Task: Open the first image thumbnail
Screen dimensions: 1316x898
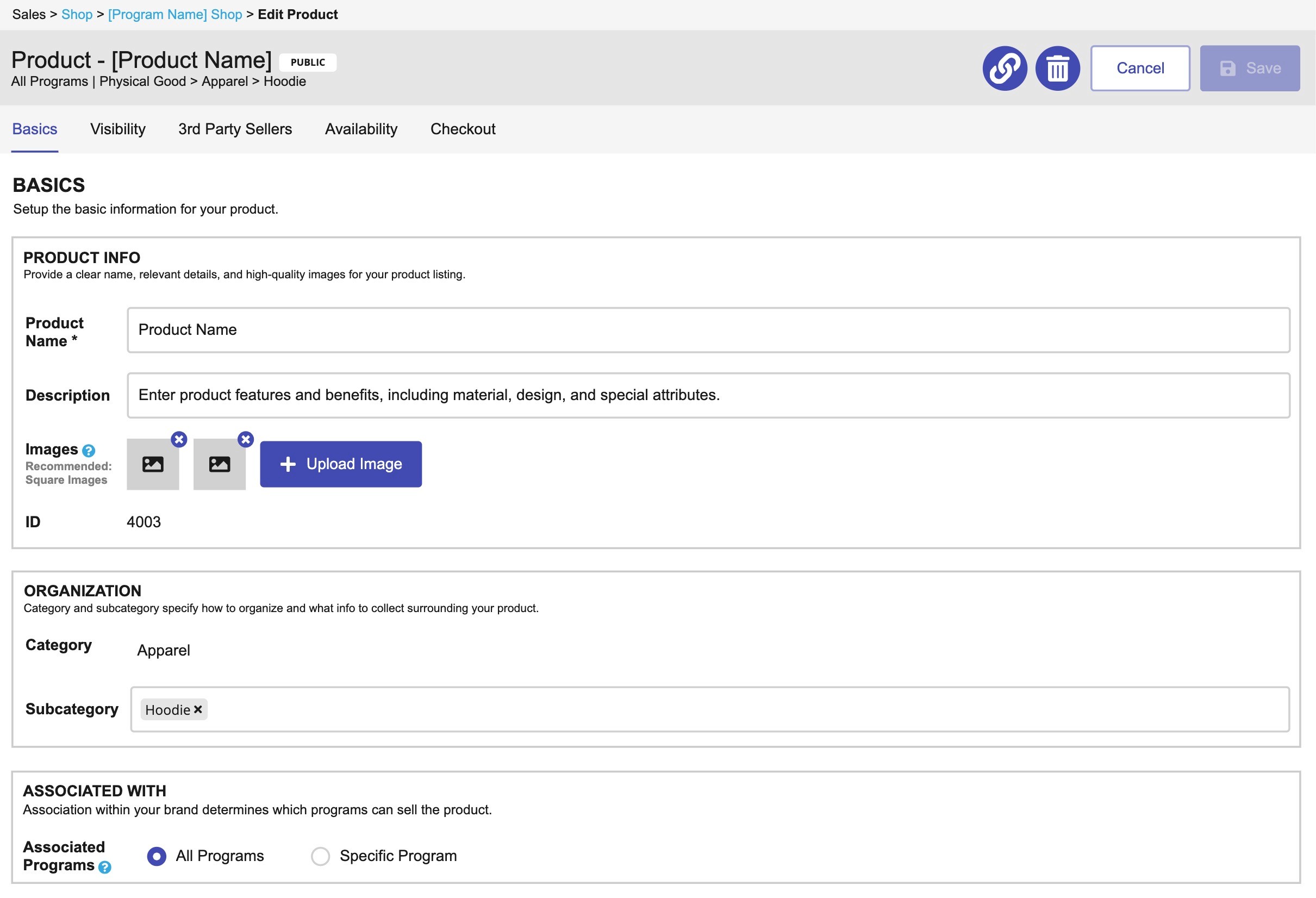Action: tap(153, 465)
